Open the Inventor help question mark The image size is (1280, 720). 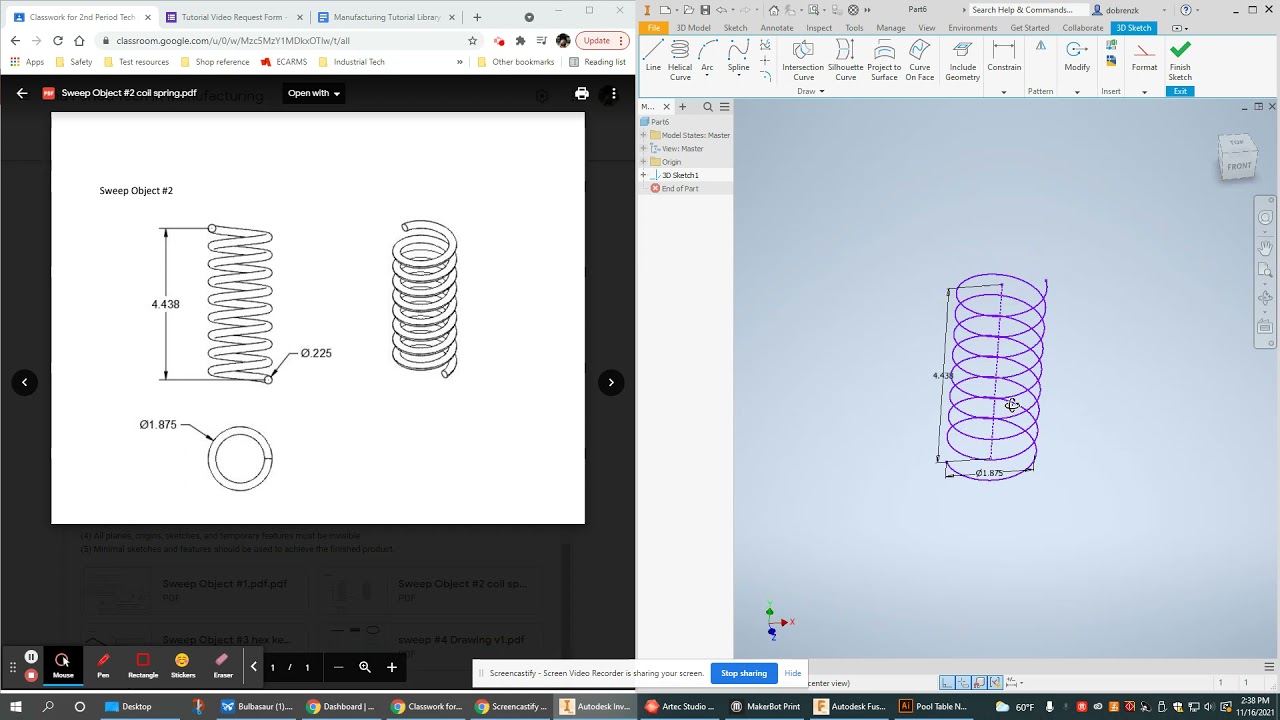(1186, 9)
